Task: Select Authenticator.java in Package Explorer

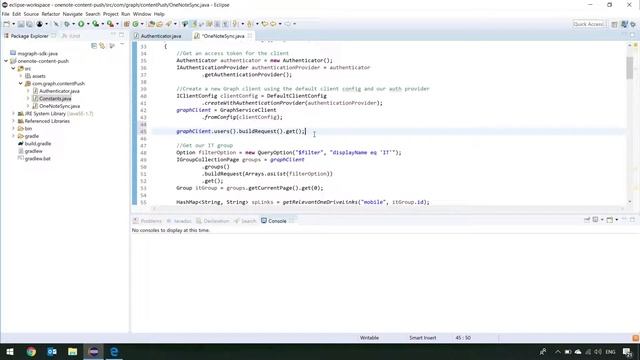Action: point(59,91)
